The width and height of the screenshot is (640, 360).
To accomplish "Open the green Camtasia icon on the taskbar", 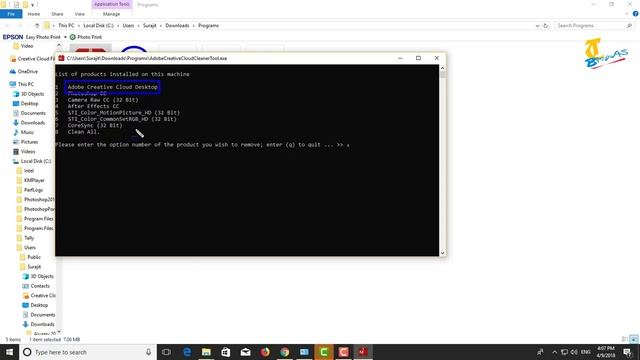I will pos(324,352).
